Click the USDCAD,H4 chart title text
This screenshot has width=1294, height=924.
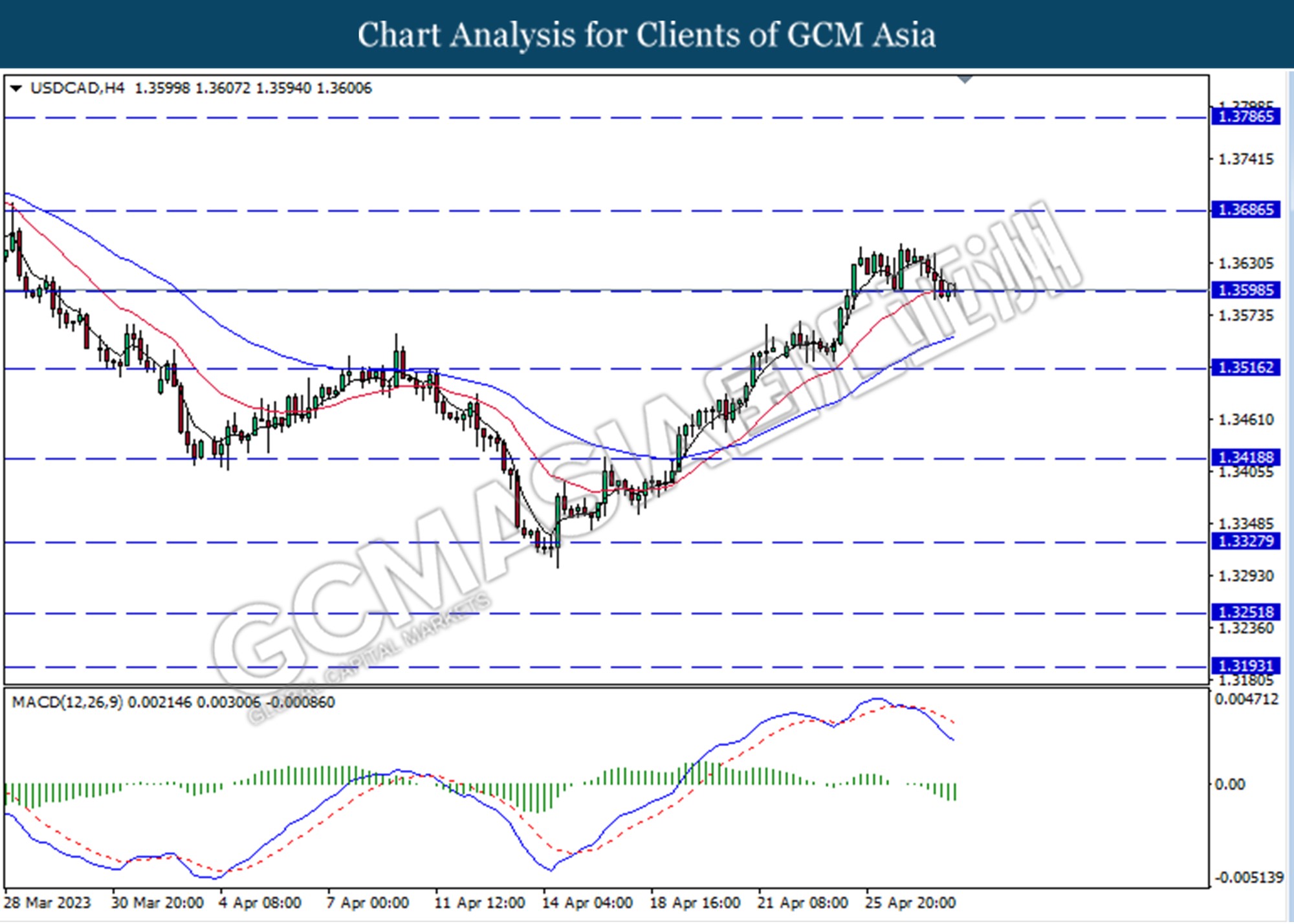tap(78, 88)
